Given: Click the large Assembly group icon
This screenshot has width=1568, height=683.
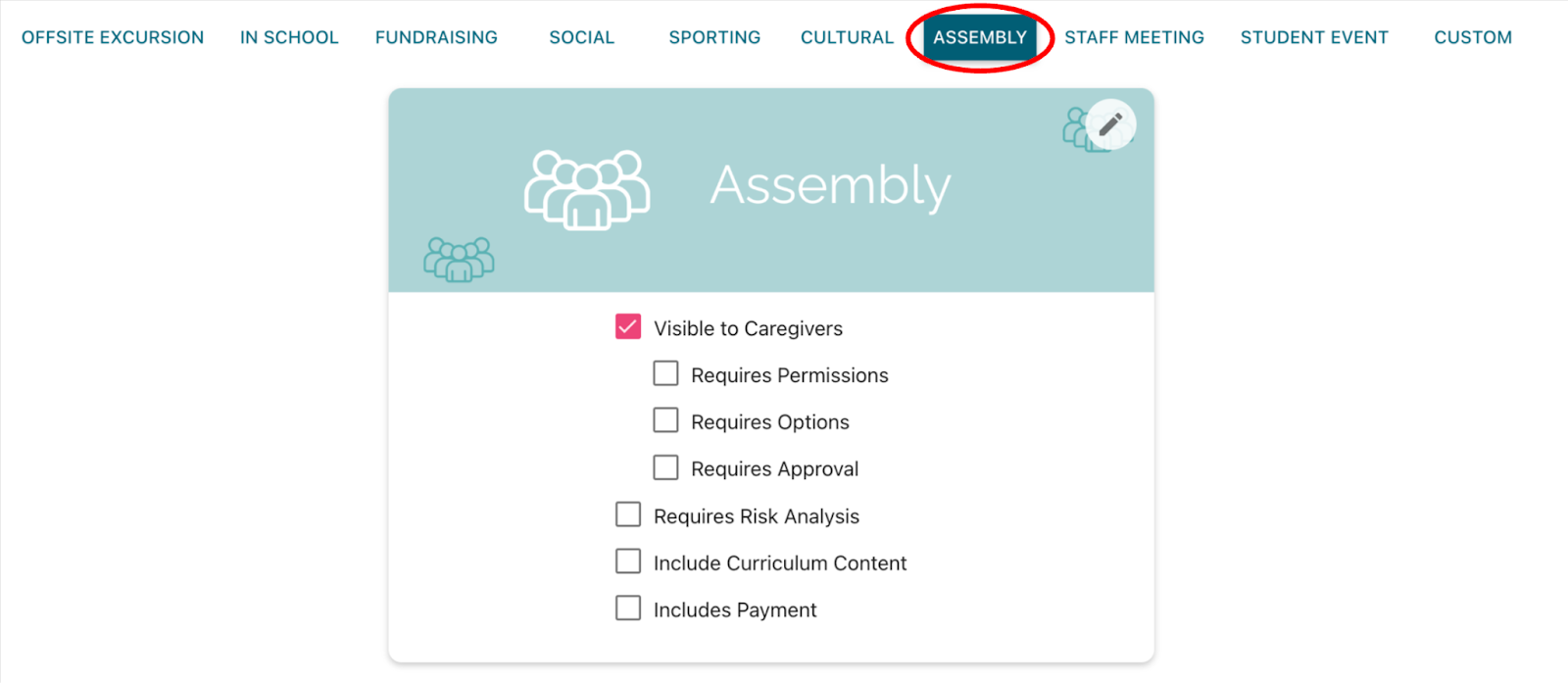Looking at the screenshot, I should click(x=587, y=190).
